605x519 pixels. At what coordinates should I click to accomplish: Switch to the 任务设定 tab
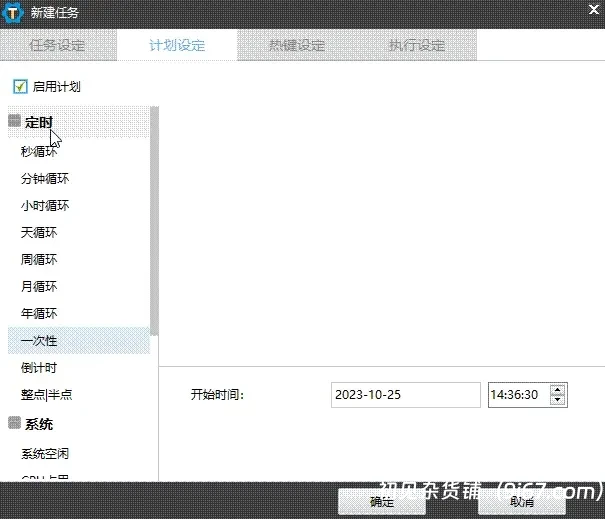(58, 45)
